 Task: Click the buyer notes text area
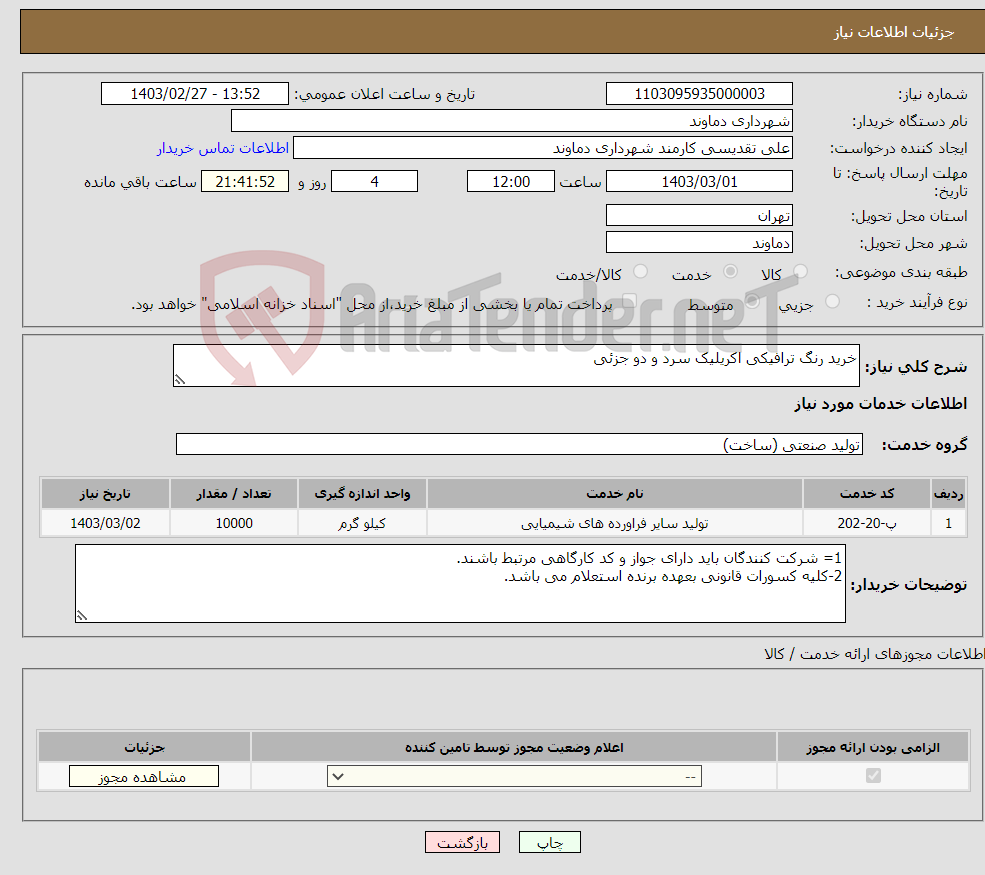460,584
